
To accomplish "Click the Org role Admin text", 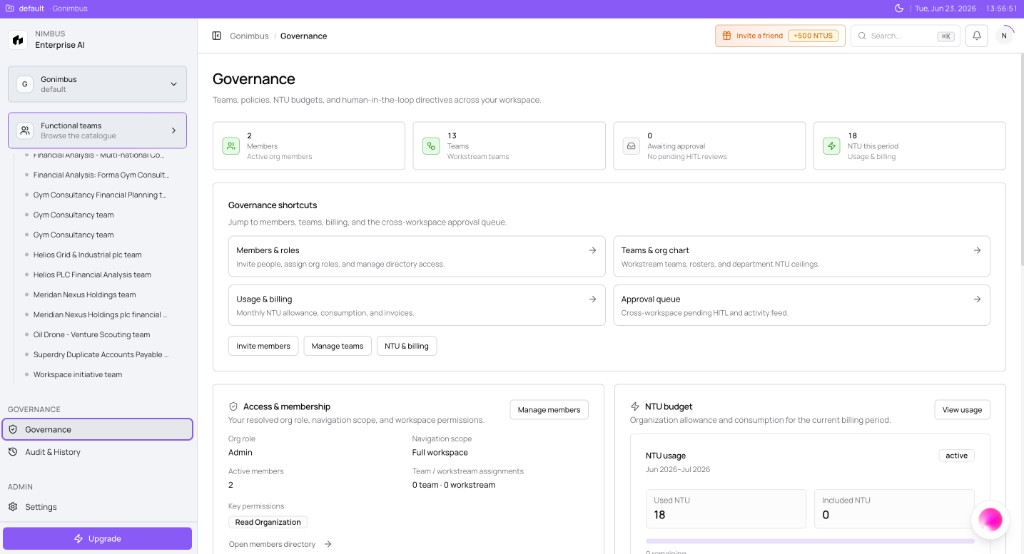I will click(x=240, y=453).
